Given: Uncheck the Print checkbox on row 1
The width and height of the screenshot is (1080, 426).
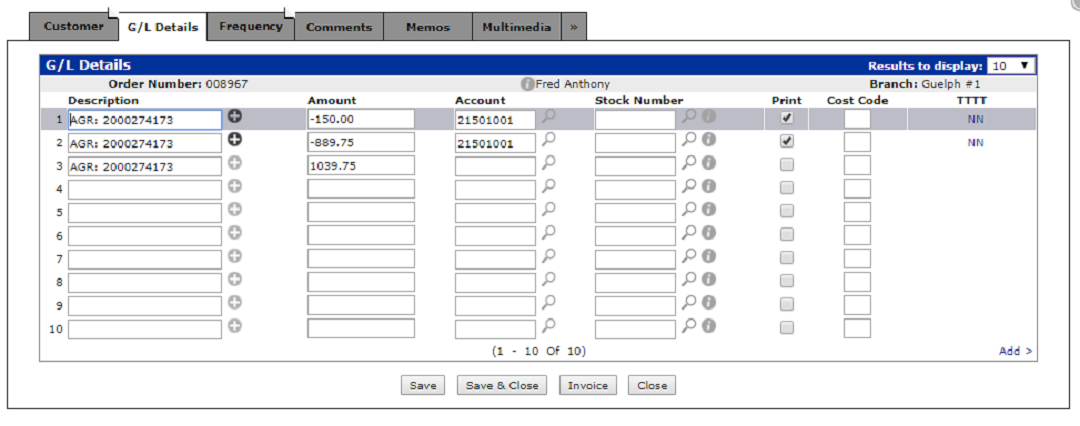Looking at the screenshot, I should pos(786,118).
